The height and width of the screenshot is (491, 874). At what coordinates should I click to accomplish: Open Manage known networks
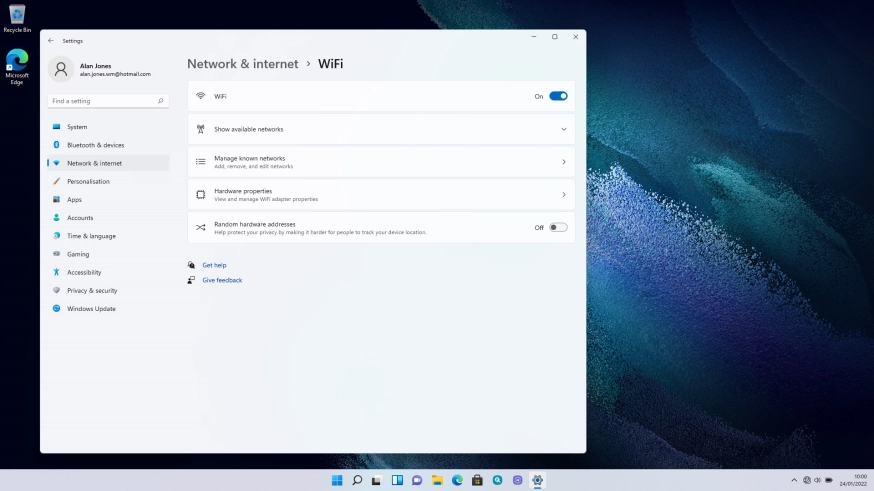pyautogui.click(x=381, y=162)
